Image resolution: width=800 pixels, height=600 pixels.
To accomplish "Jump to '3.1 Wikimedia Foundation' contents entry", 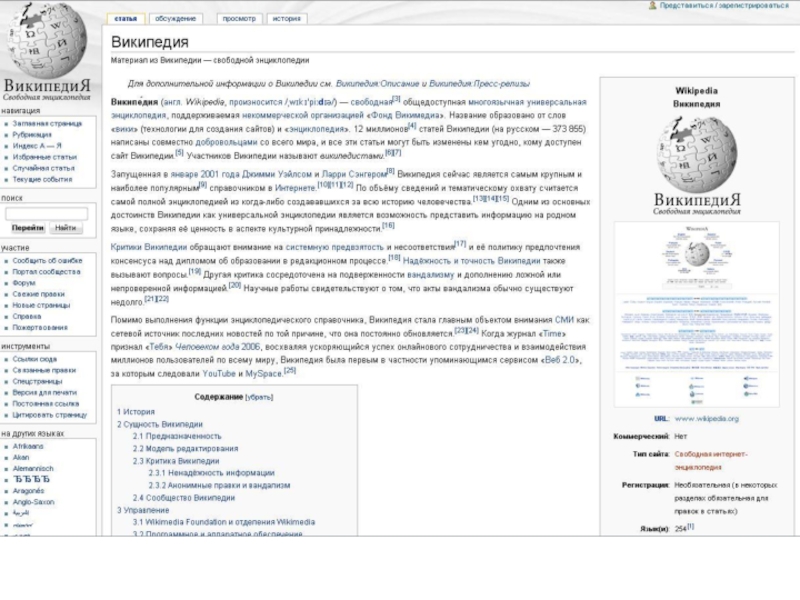I will tap(223, 522).
